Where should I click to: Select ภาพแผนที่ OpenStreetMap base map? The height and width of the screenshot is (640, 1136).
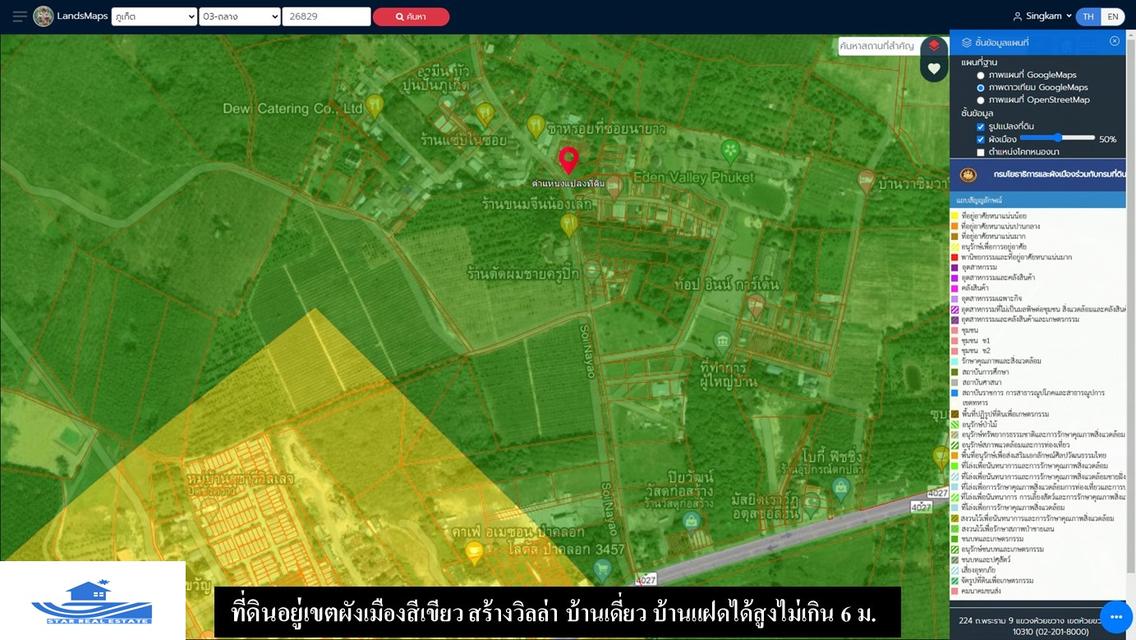(980, 100)
